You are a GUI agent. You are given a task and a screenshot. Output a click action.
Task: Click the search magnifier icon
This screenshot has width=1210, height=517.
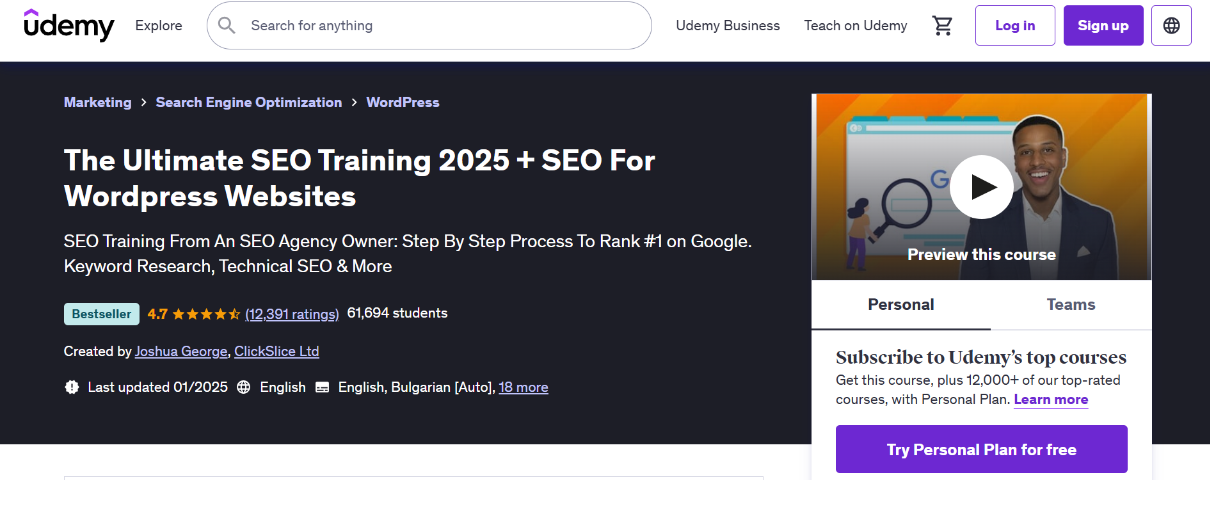(x=227, y=25)
